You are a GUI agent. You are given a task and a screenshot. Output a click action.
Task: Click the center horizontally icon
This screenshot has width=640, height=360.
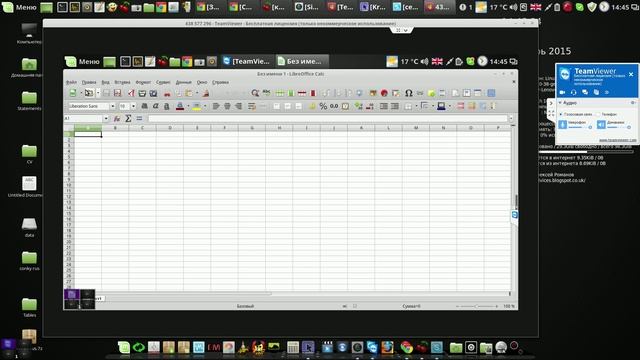point(227,106)
